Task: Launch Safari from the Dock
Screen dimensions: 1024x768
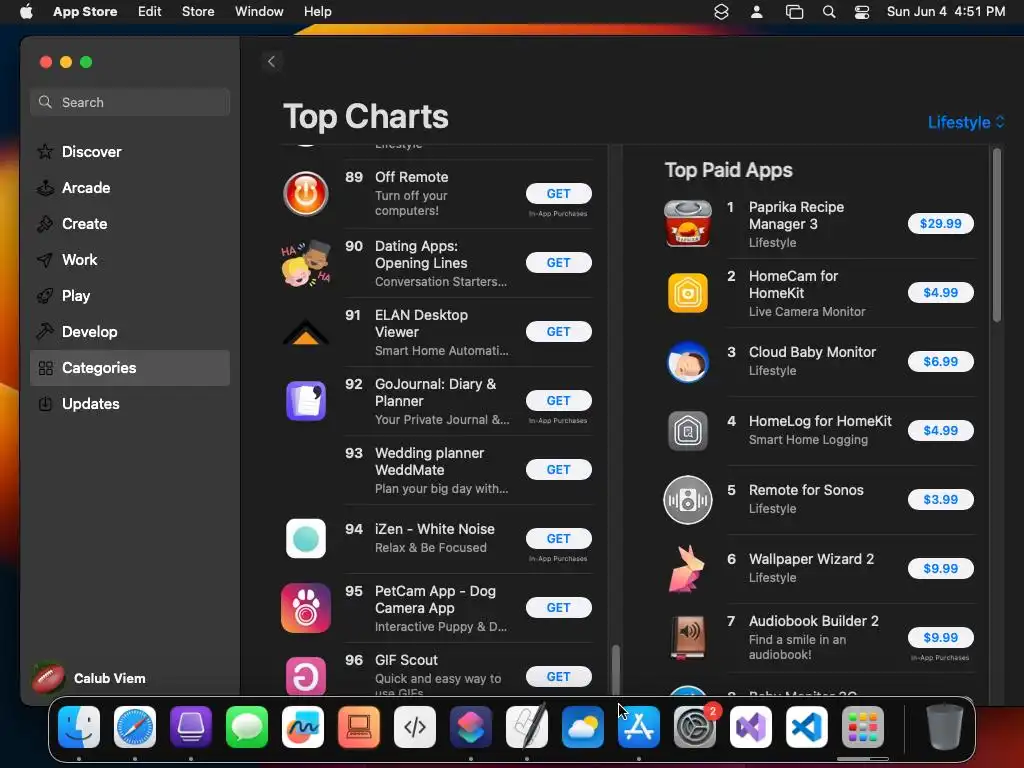Action: point(135,727)
